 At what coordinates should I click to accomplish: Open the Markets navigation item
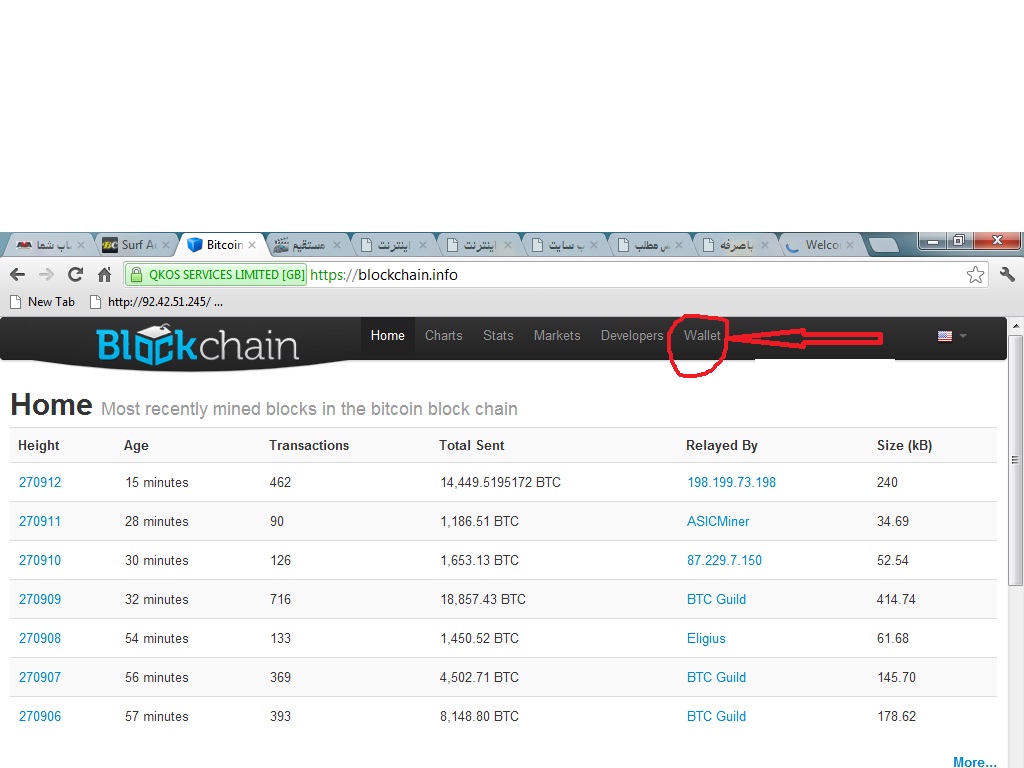557,336
